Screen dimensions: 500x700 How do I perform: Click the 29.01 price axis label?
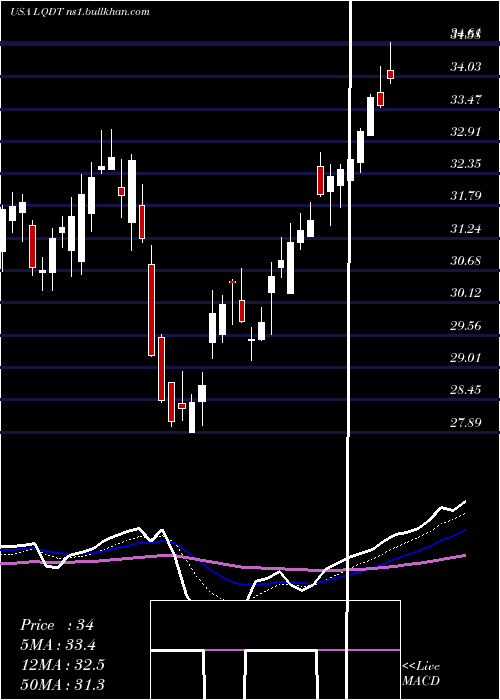pos(466,358)
